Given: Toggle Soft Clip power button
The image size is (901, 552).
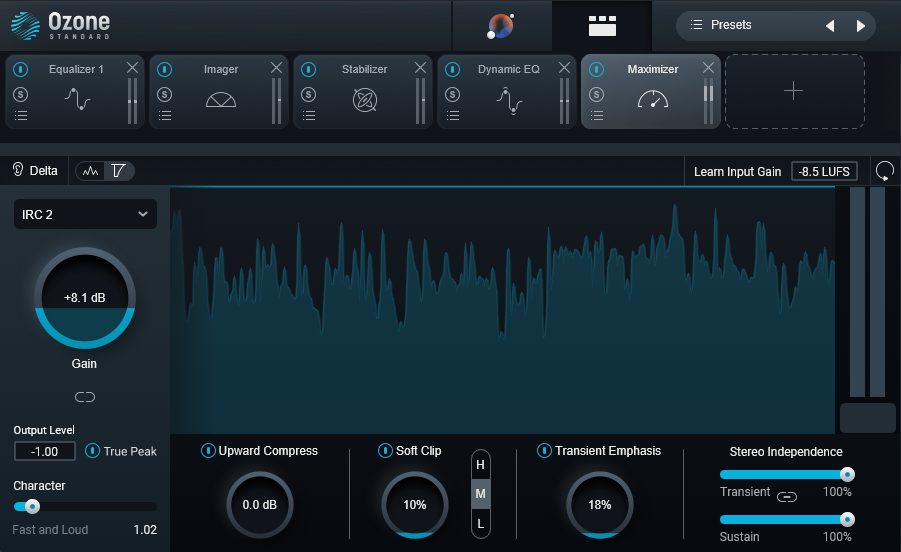Looking at the screenshot, I should point(385,451).
